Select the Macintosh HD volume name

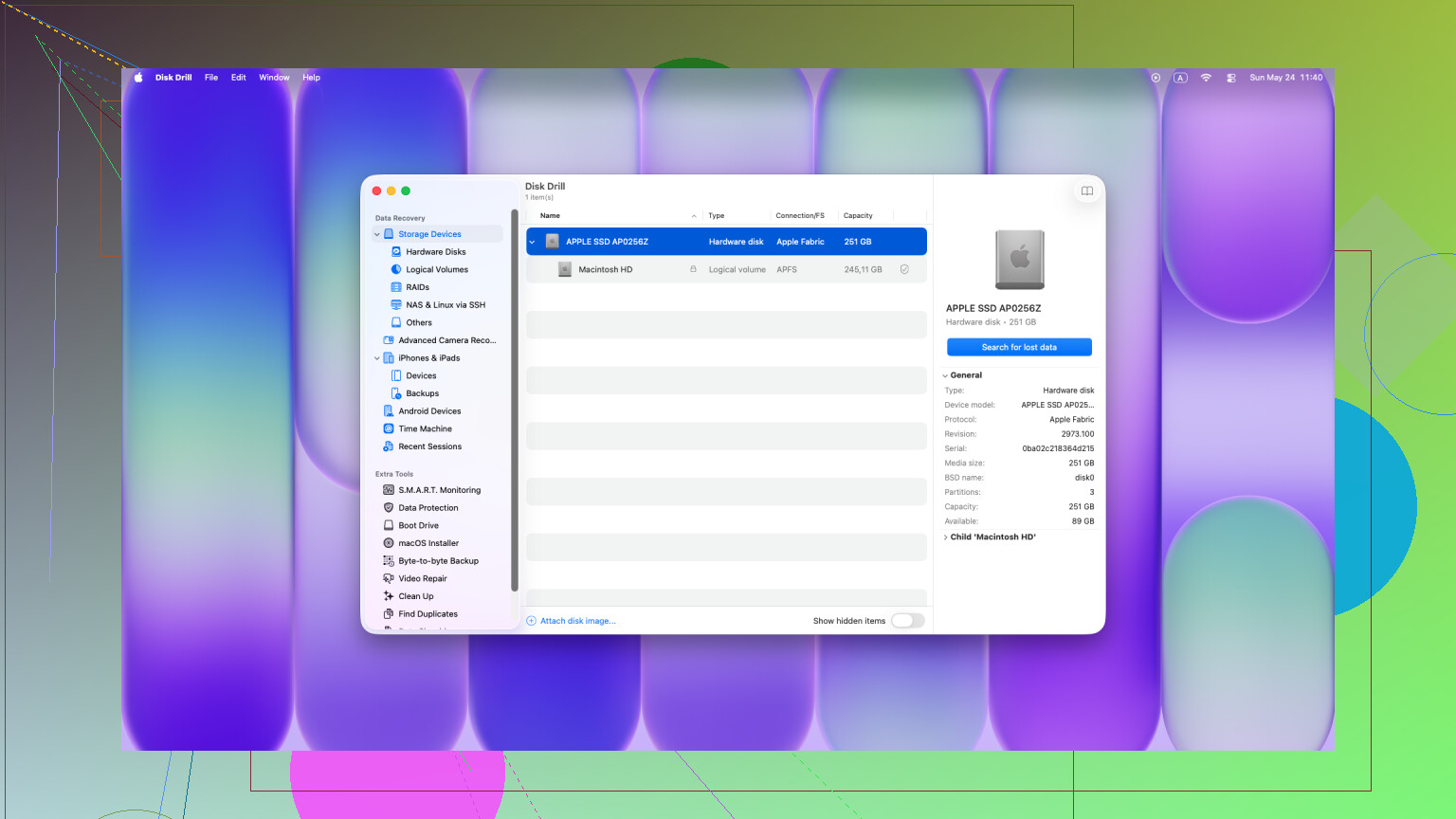[x=606, y=270]
